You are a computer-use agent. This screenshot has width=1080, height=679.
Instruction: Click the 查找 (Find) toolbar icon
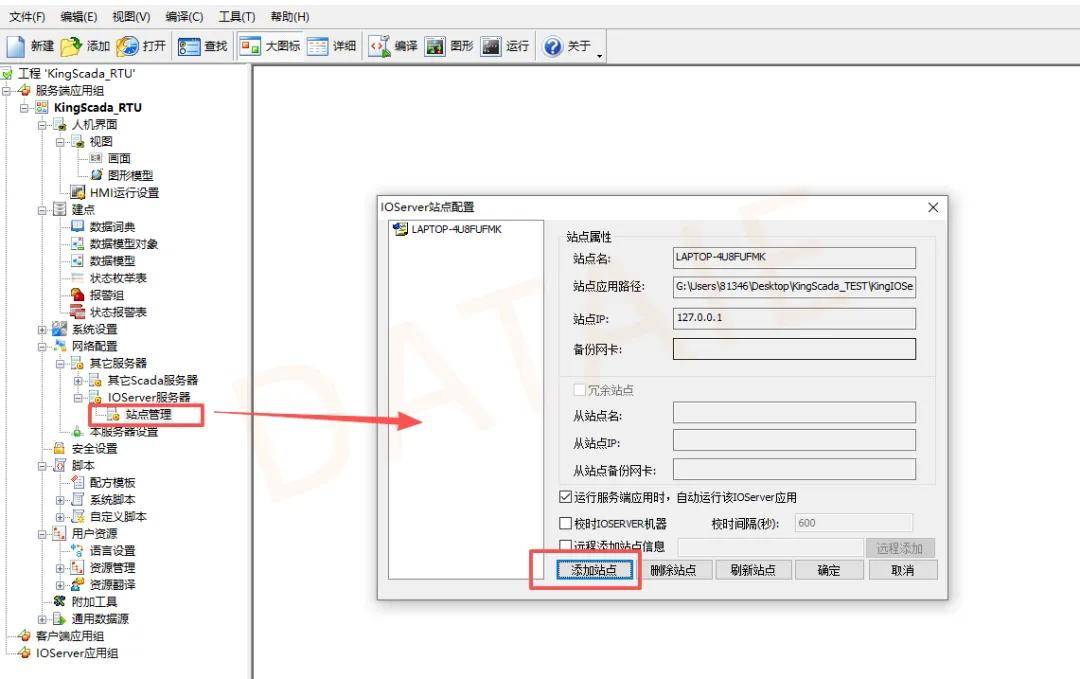tap(189, 46)
